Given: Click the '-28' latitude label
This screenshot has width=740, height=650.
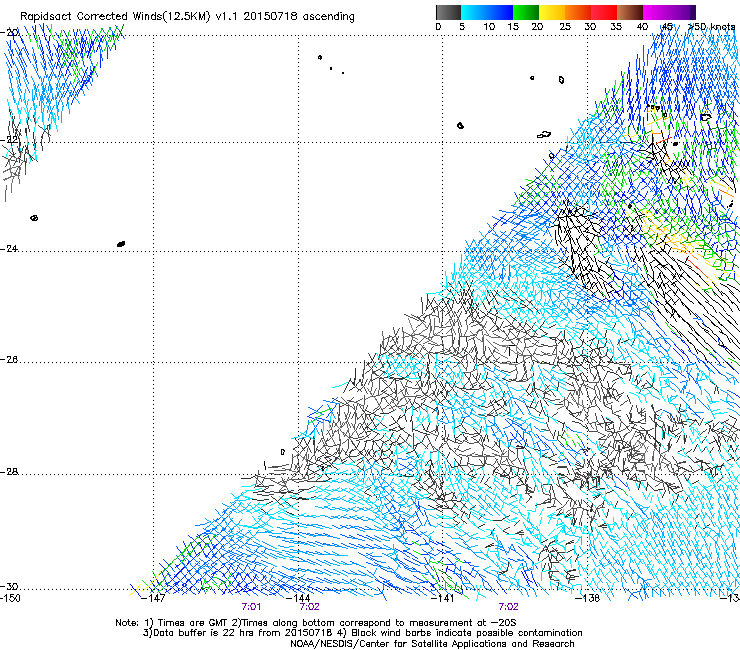Looking at the screenshot, I should click(9, 472).
